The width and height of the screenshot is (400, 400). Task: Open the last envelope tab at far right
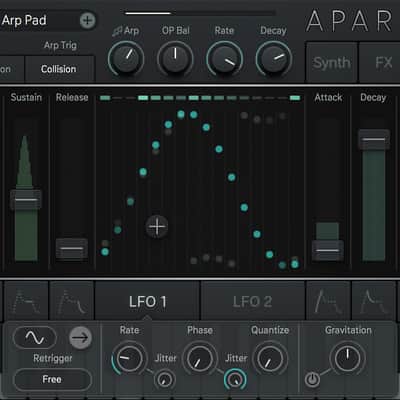[374, 301]
